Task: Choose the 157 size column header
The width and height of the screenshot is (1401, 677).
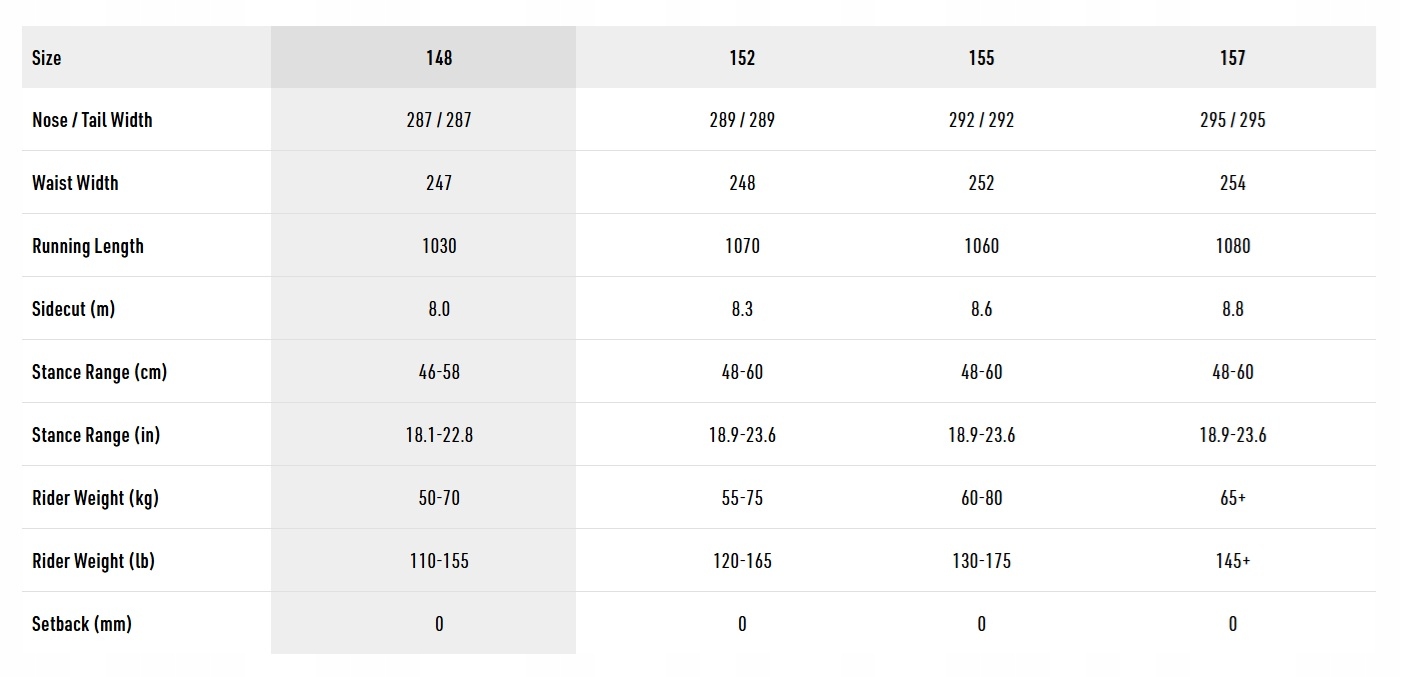Action: (x=1232, y=58)
